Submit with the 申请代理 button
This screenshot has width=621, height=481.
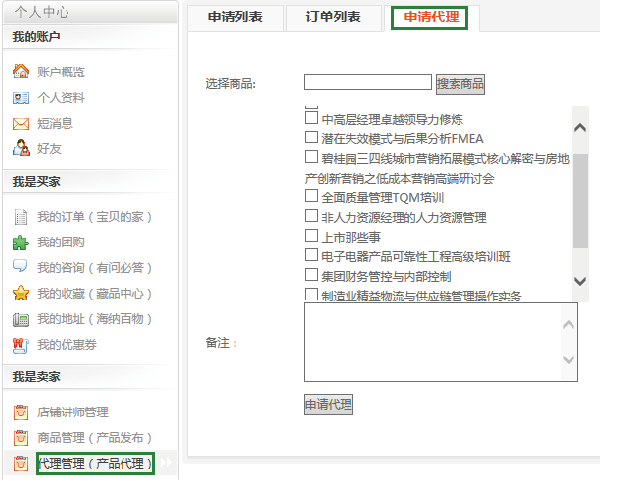(x=328, y=405)
